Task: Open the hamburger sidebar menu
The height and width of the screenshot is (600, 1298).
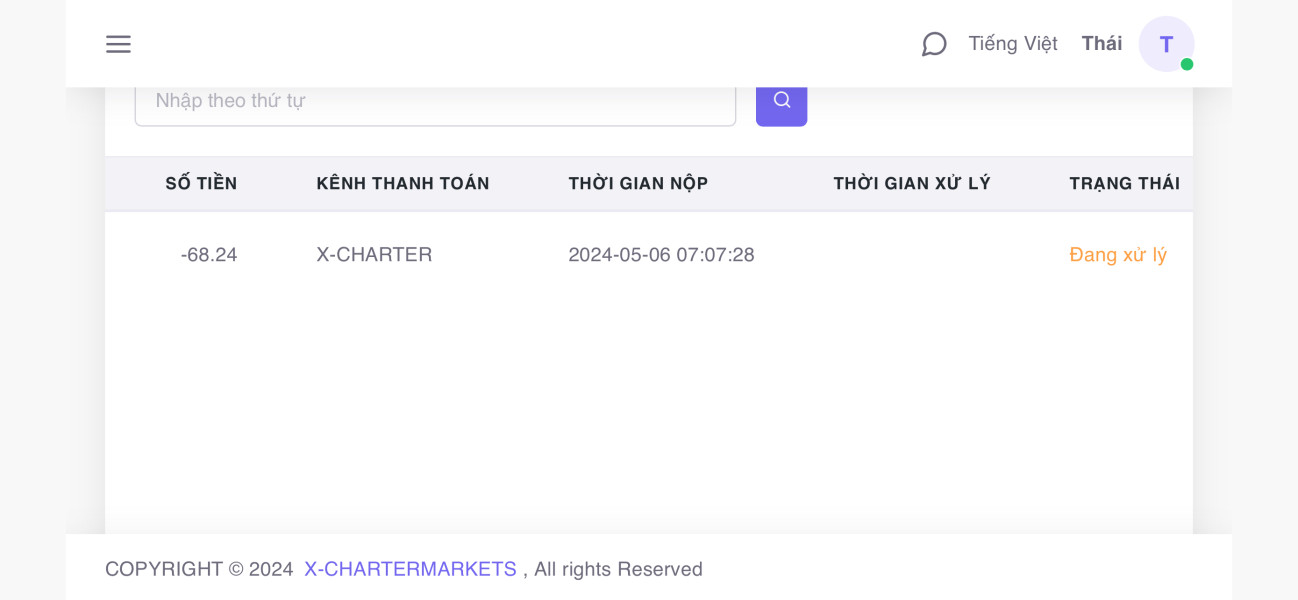Action: [x=118, y=44]
